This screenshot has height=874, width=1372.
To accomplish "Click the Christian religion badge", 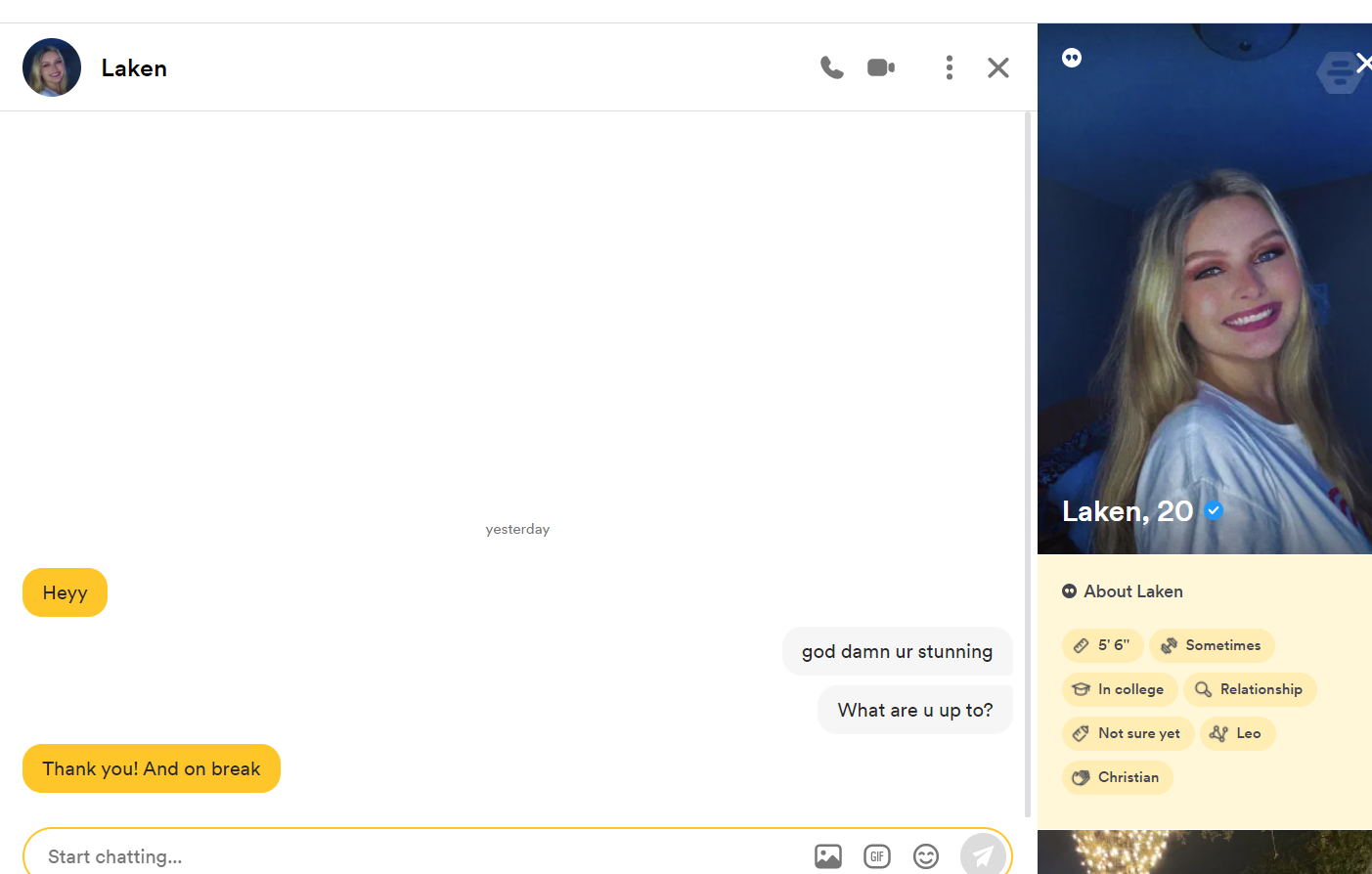I will [x=1117, y=777].
